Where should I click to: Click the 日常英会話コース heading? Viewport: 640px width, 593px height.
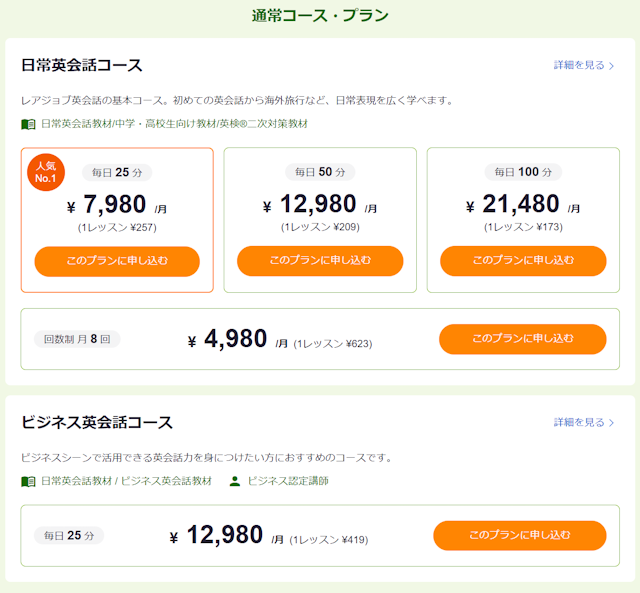point(82,65)
